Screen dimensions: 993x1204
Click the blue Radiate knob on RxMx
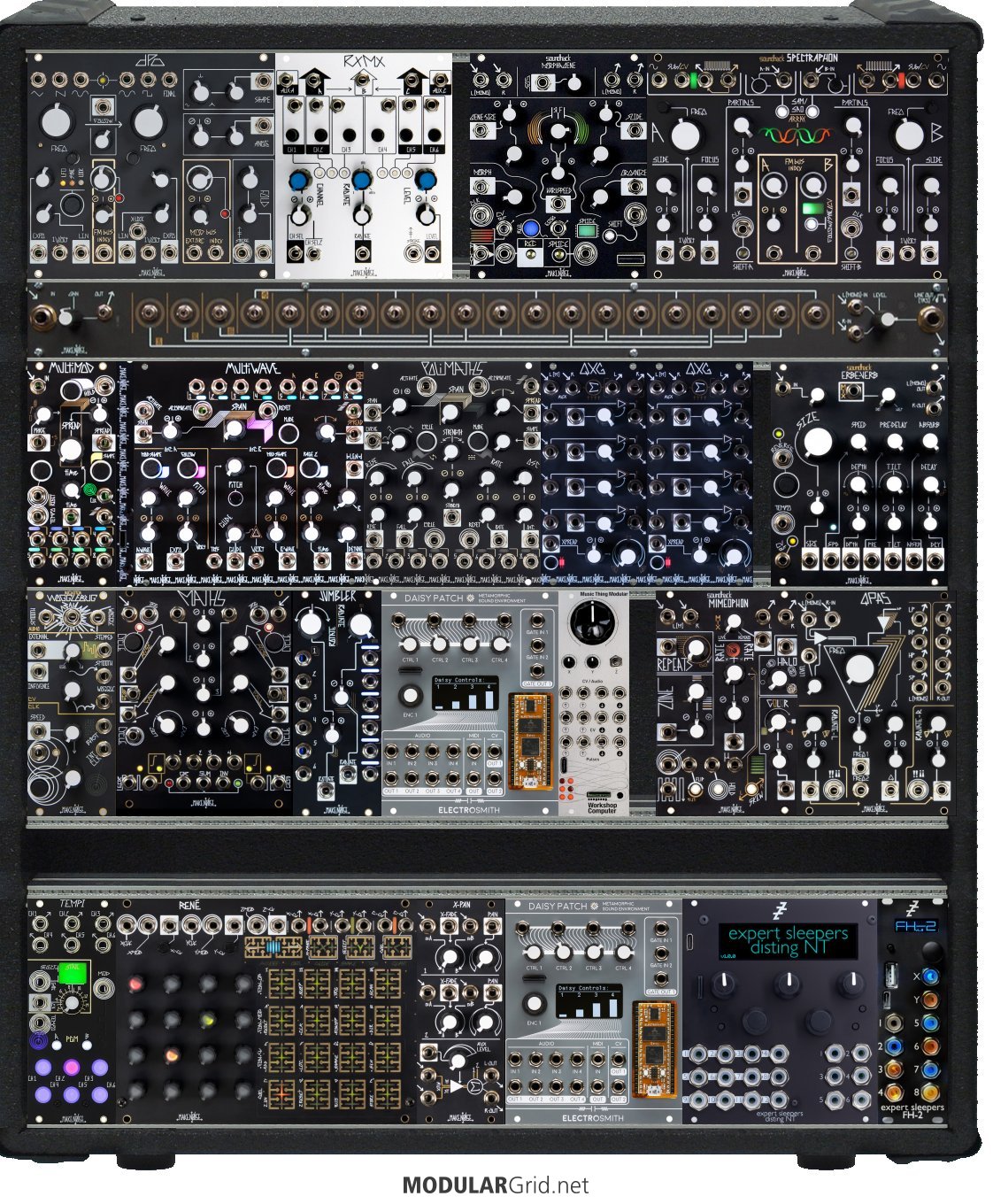pos(361,181)
